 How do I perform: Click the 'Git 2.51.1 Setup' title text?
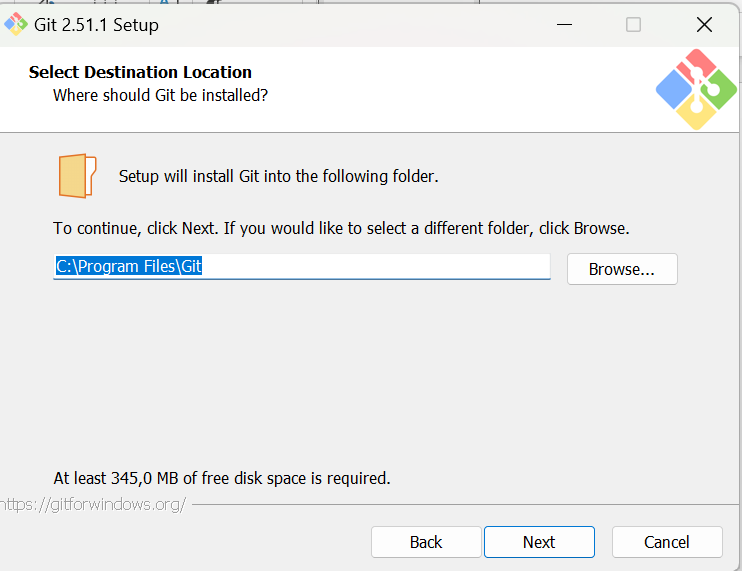97,25
